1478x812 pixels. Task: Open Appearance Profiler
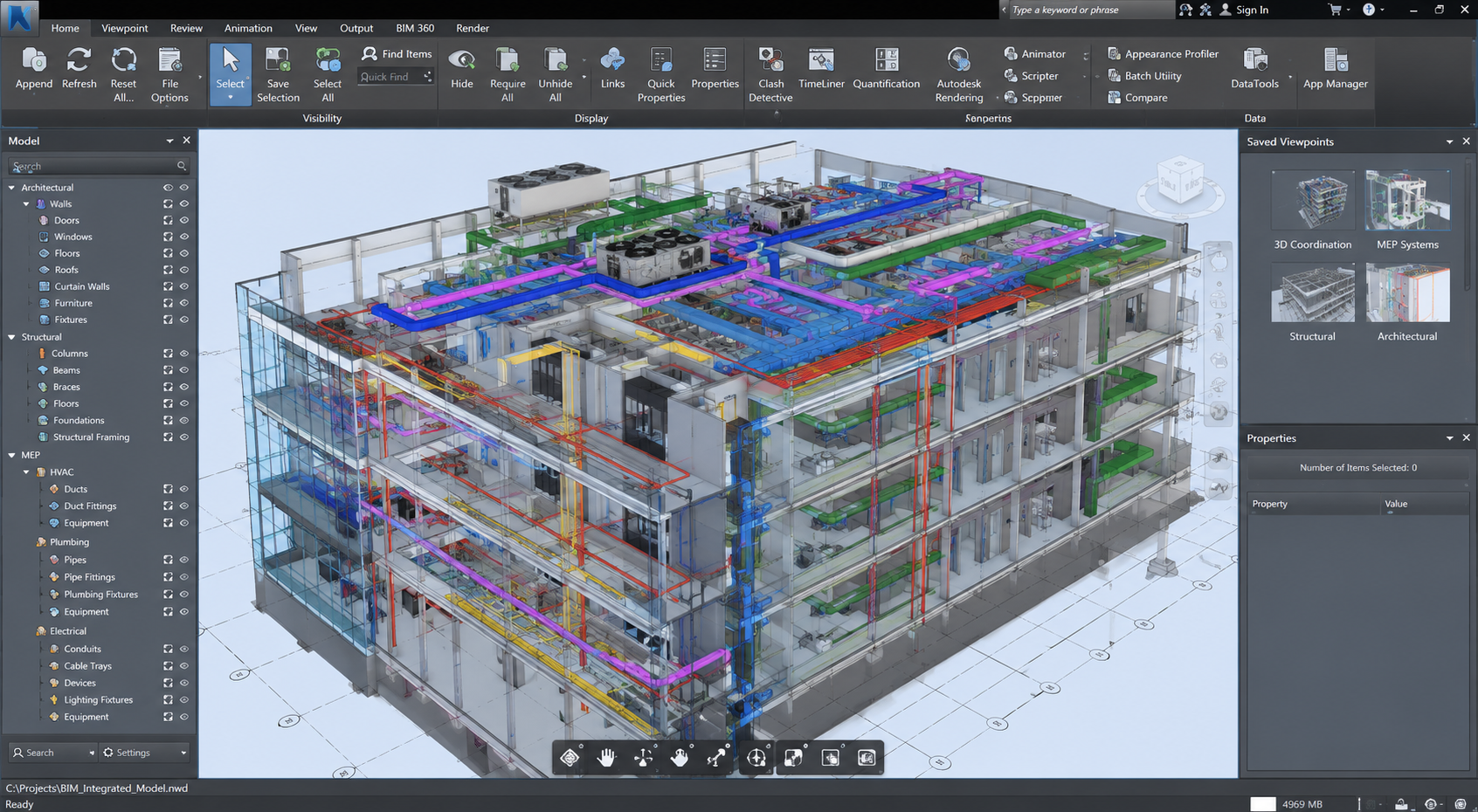[1163, 53]
